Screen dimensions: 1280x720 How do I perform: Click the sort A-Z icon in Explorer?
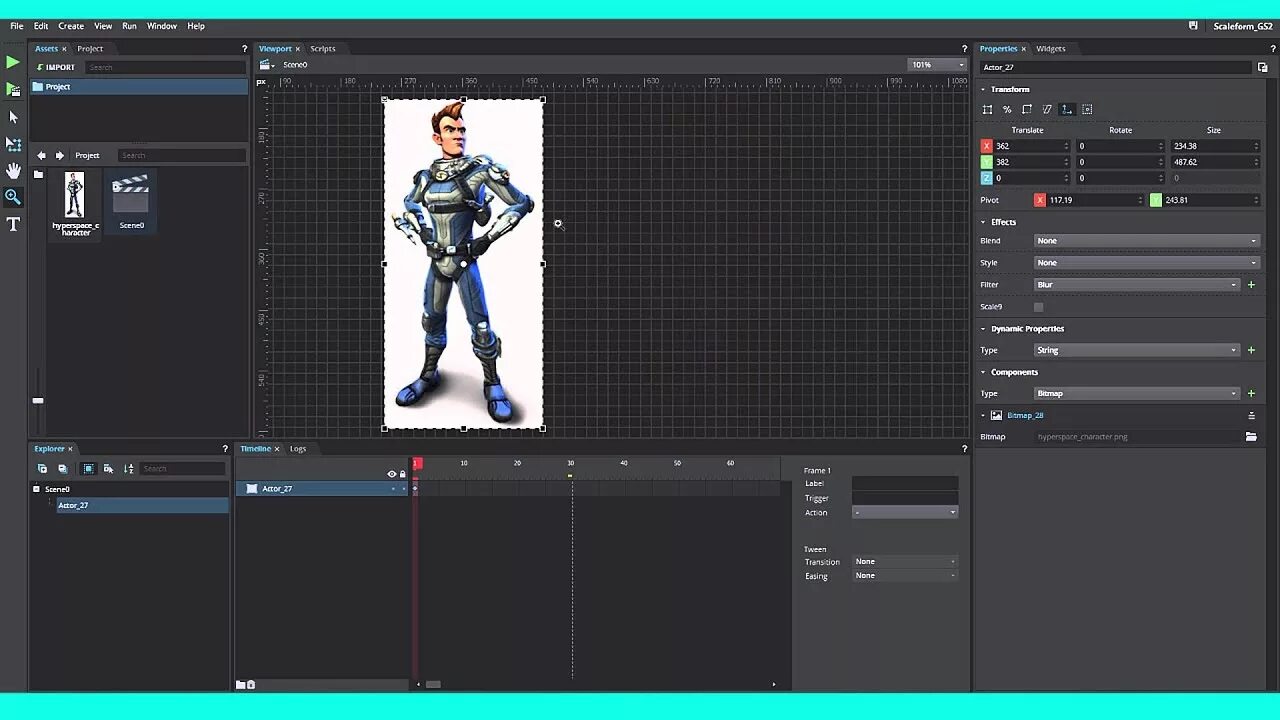128,469
